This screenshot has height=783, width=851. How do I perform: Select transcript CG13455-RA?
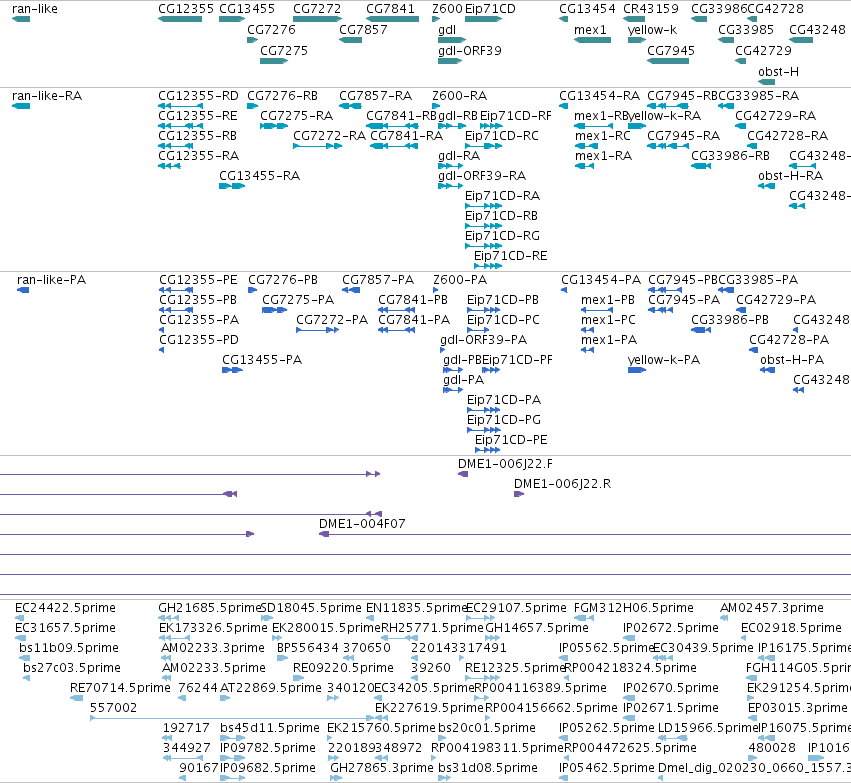232,186
